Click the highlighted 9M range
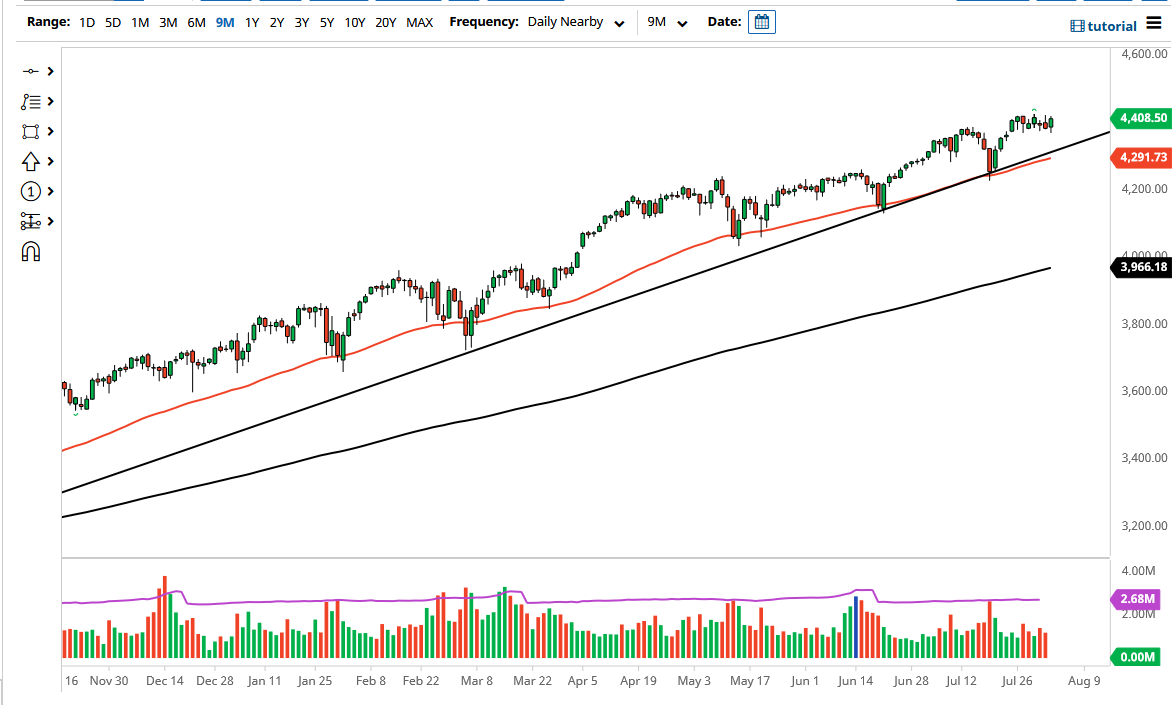Viewport: 1172px width, 705px height. tap(224, 21)
